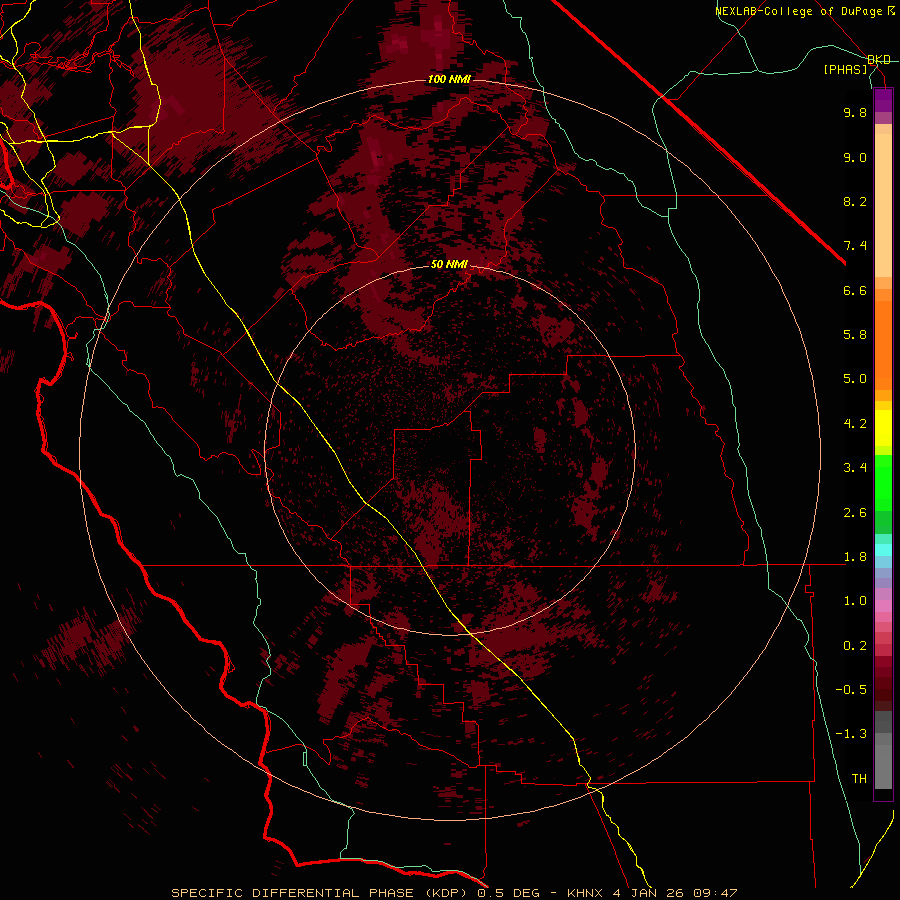Screen dimensions: 900x900
Task: Select the 3.4 scale label
Action: pos(855,468)
